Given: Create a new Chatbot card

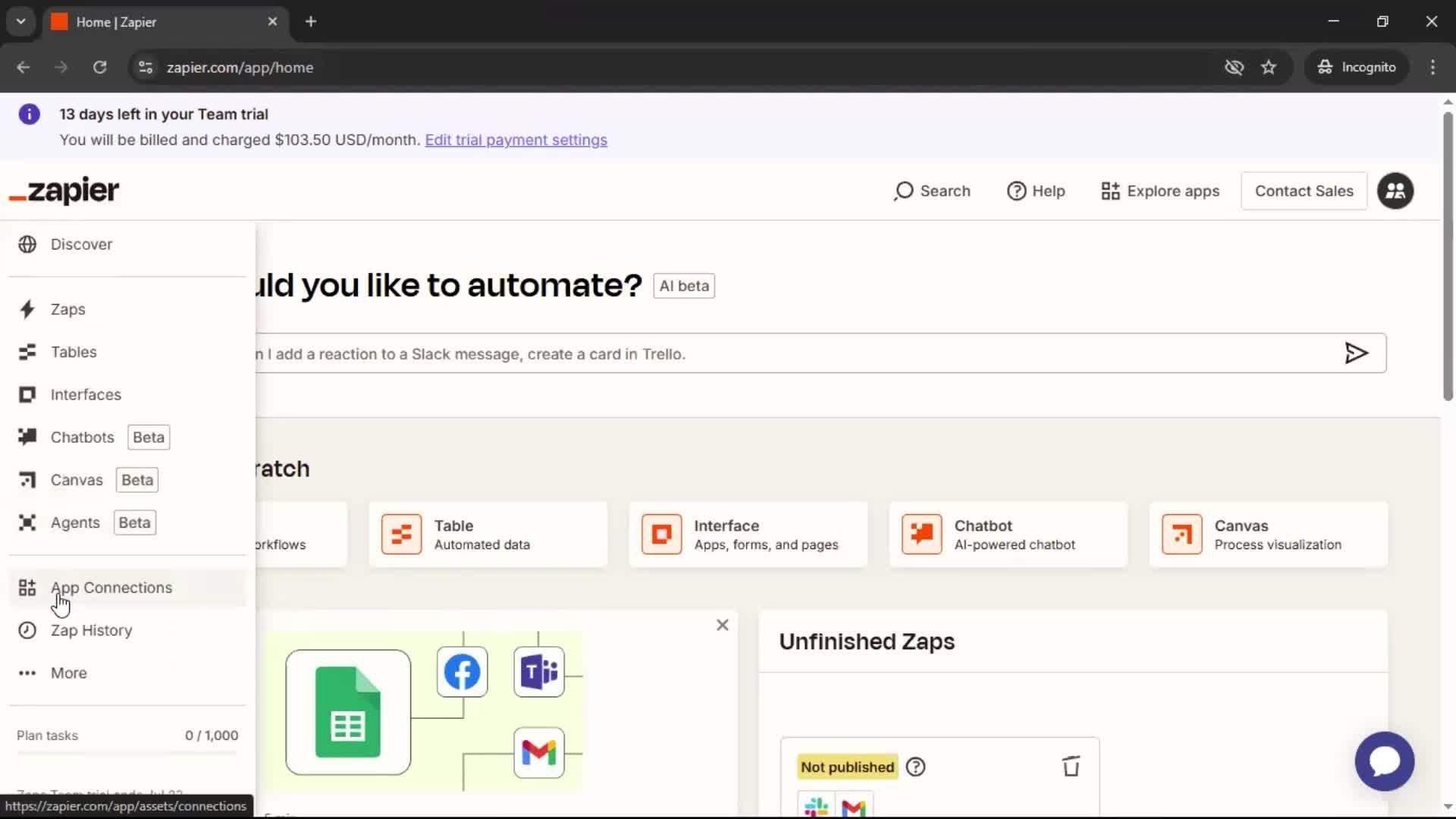Looking at the screenshot, I should click(x=1008, y=535).
